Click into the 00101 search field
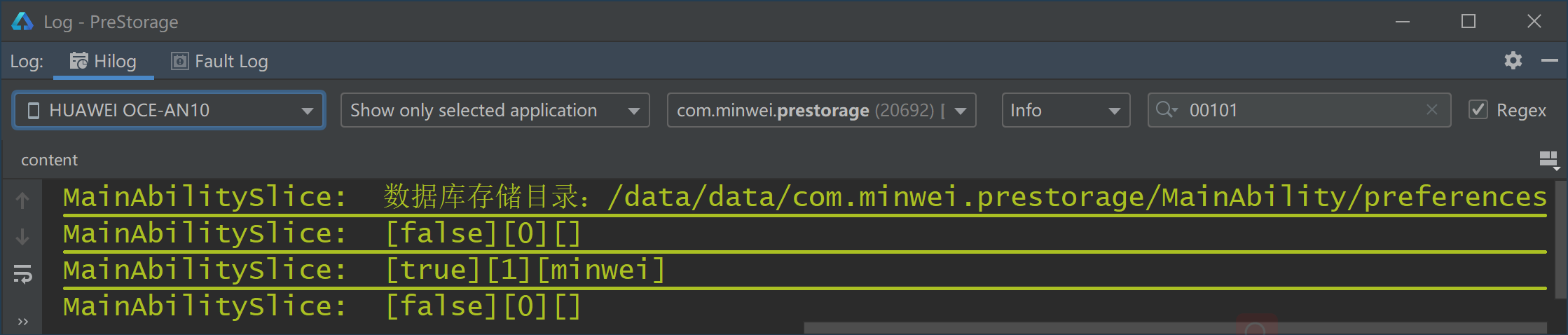The width and height of the screenshot is (1568, 335). coord(1300,110)
